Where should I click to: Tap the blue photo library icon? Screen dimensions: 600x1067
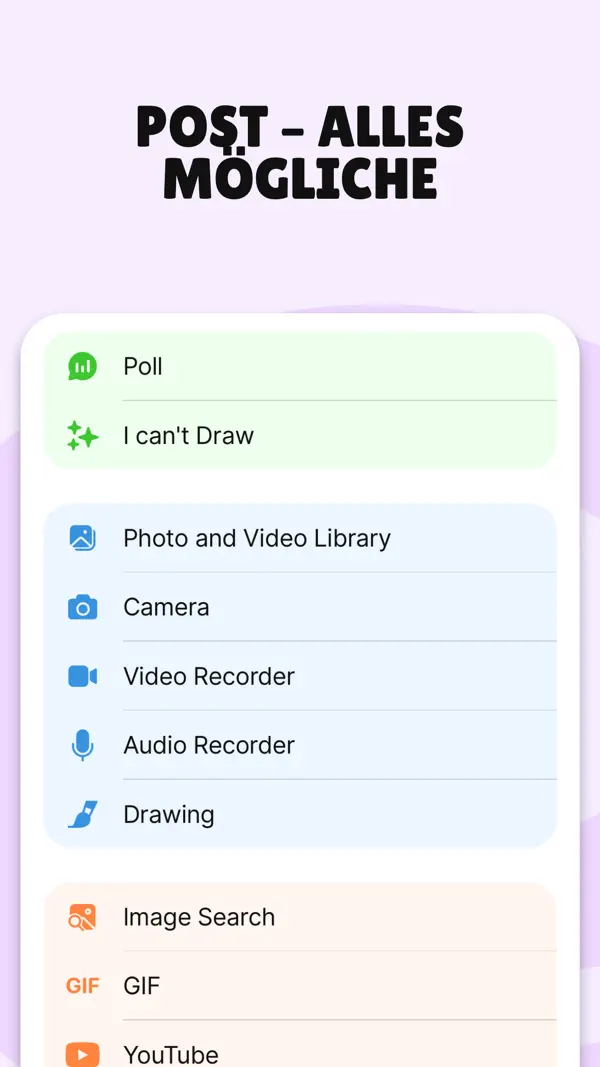pos(83,538)
